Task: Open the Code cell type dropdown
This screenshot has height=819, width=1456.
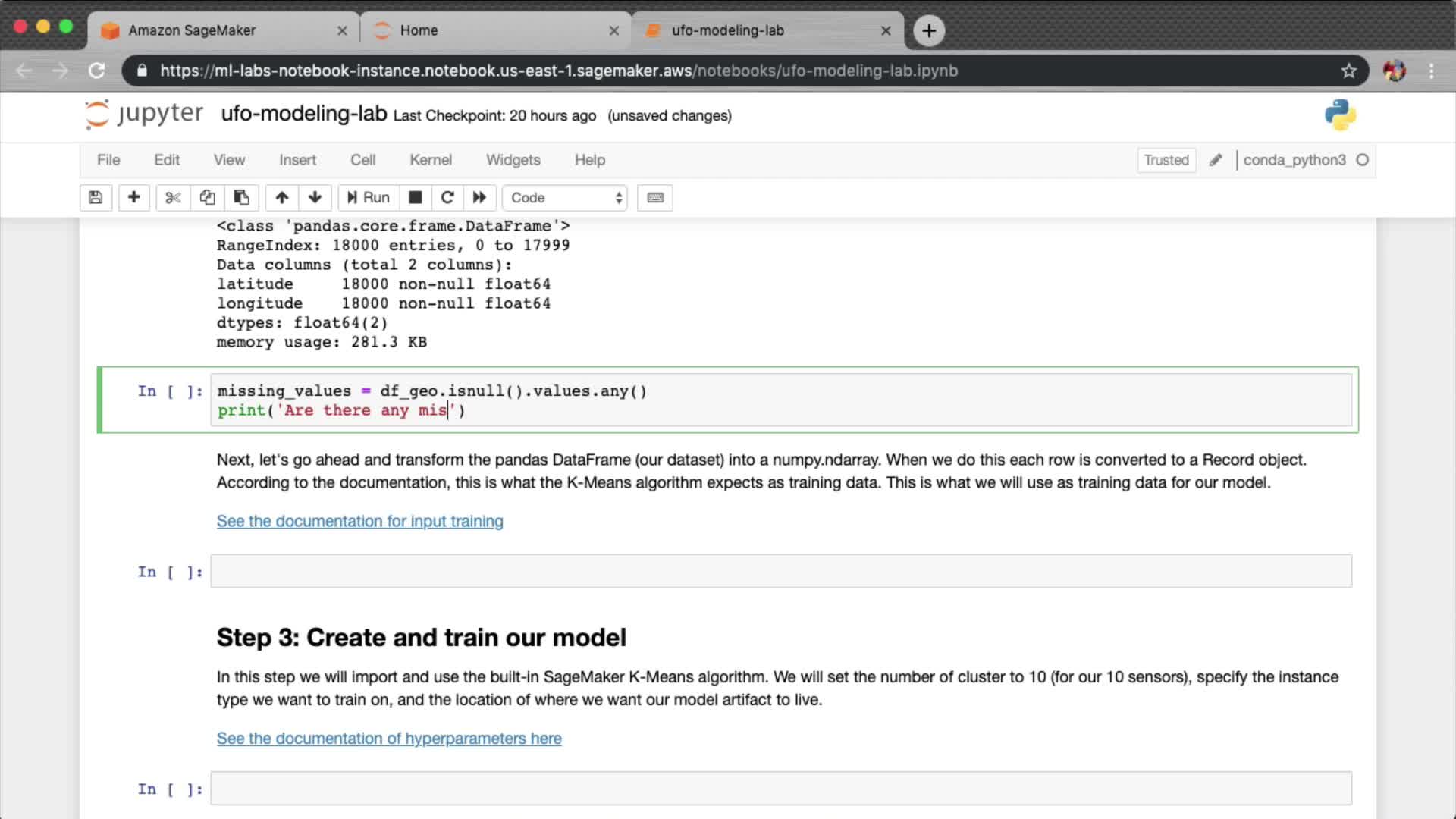Action: pos(565,197)
